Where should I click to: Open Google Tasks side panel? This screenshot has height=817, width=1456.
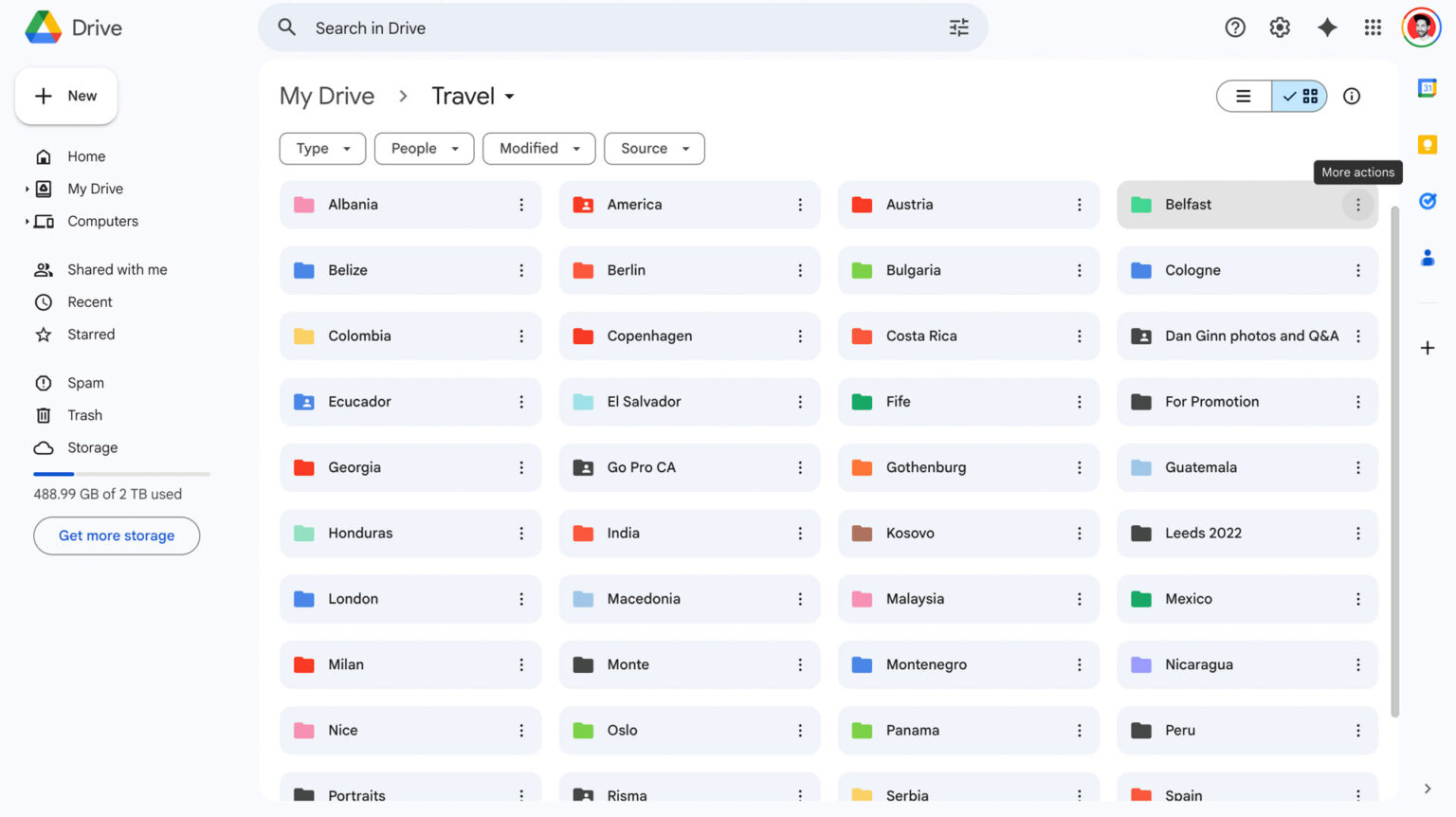(1428, 201)
